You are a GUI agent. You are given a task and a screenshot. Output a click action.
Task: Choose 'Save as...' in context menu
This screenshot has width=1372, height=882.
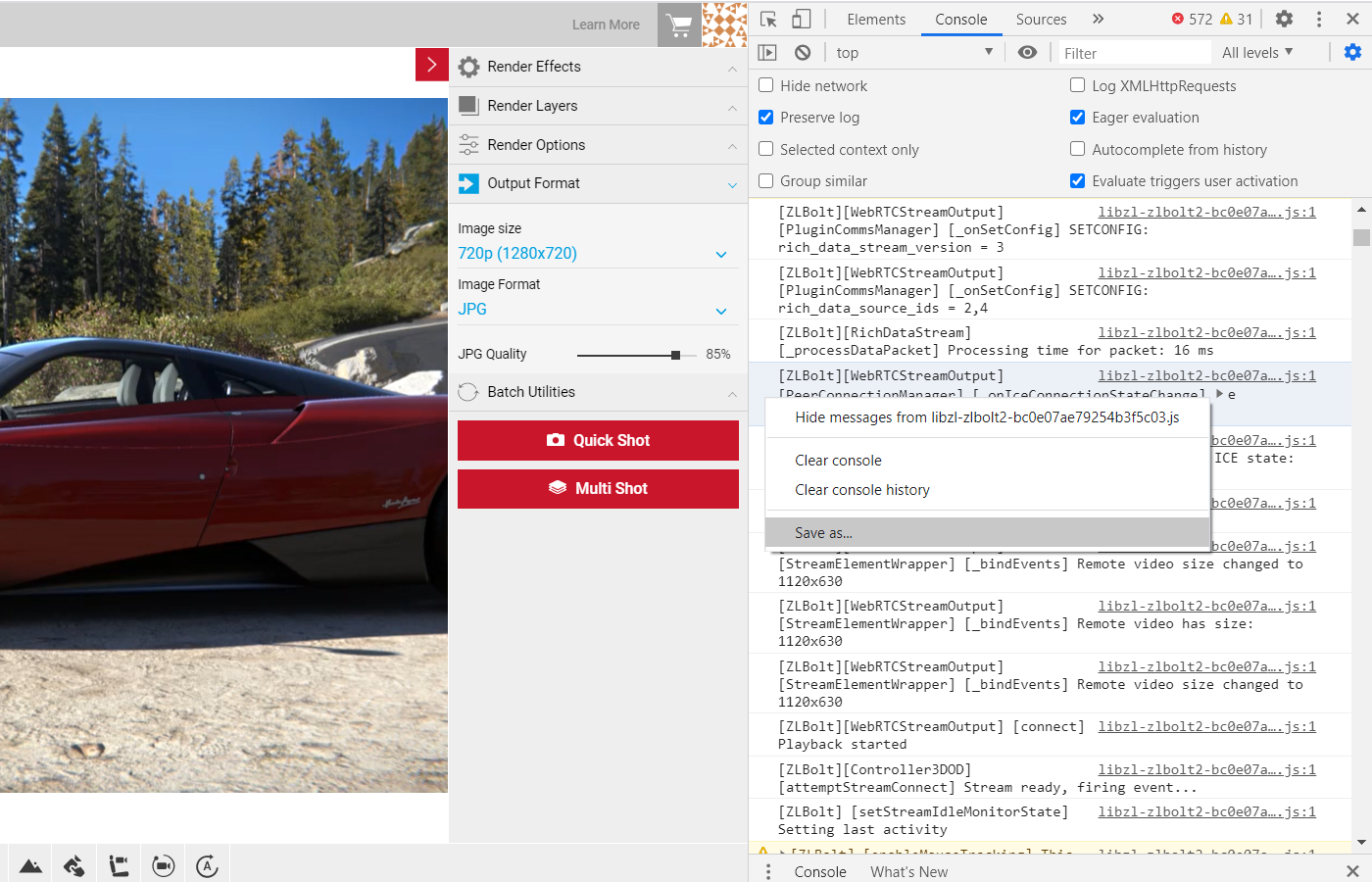pos(987,533)
